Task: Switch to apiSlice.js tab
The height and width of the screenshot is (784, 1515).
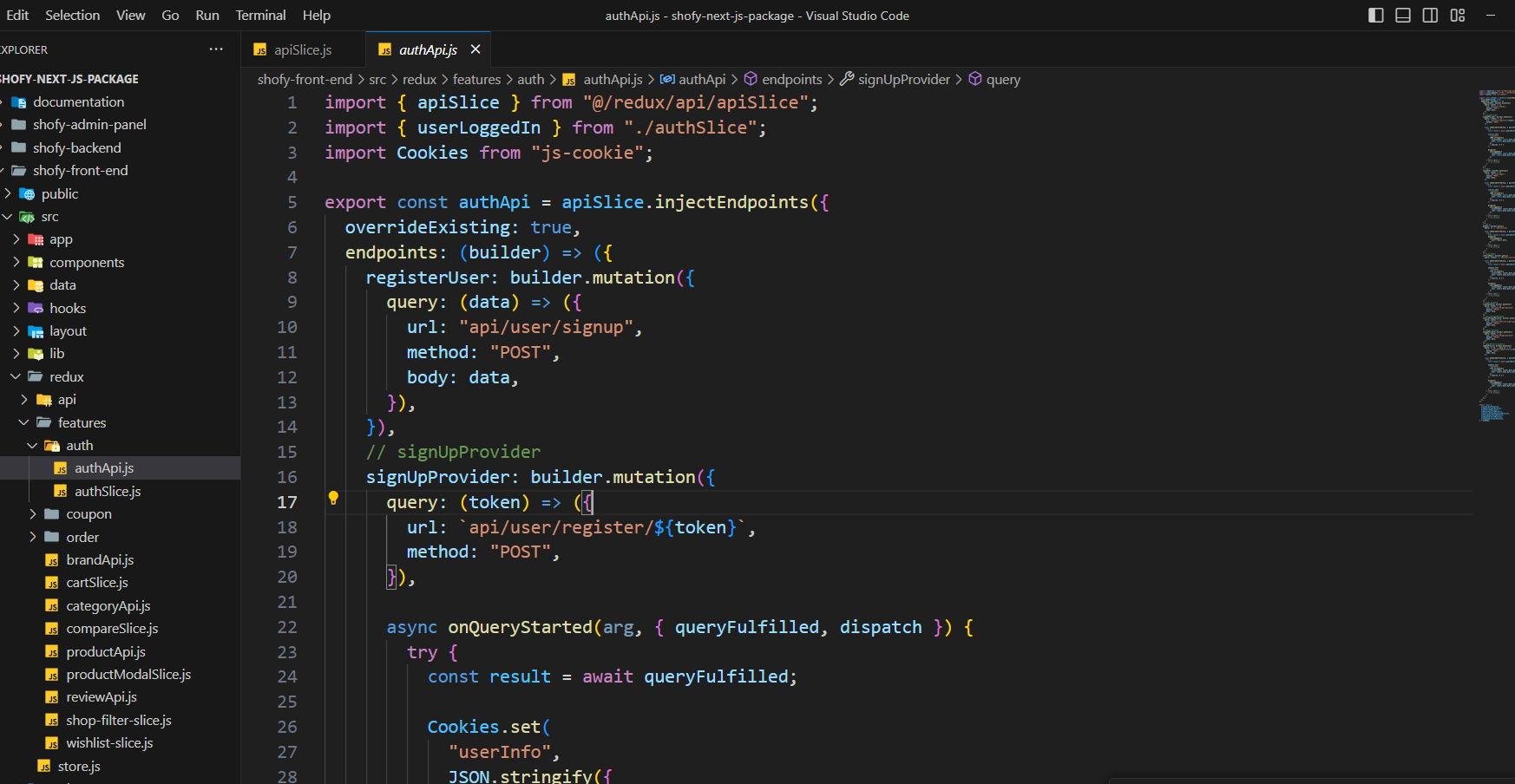Action: point(303,49)
